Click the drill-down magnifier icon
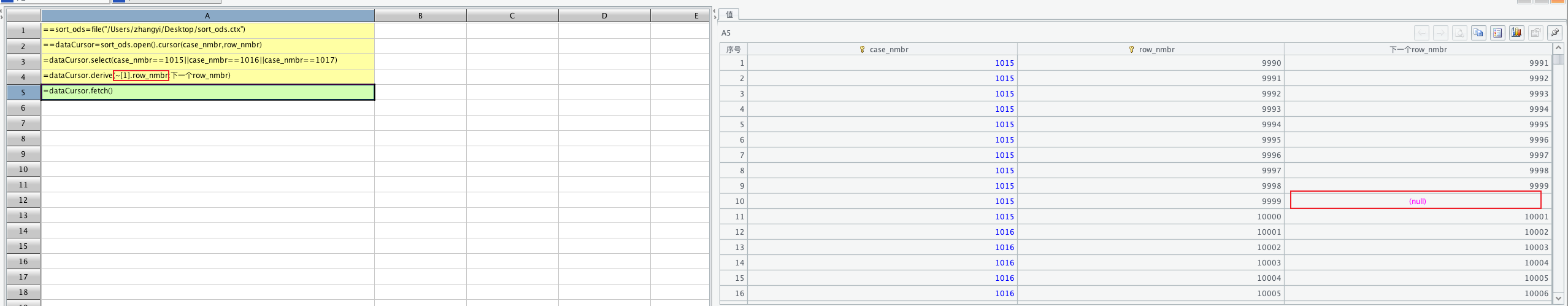The image size is (1568, 306). coord(1459,33)
